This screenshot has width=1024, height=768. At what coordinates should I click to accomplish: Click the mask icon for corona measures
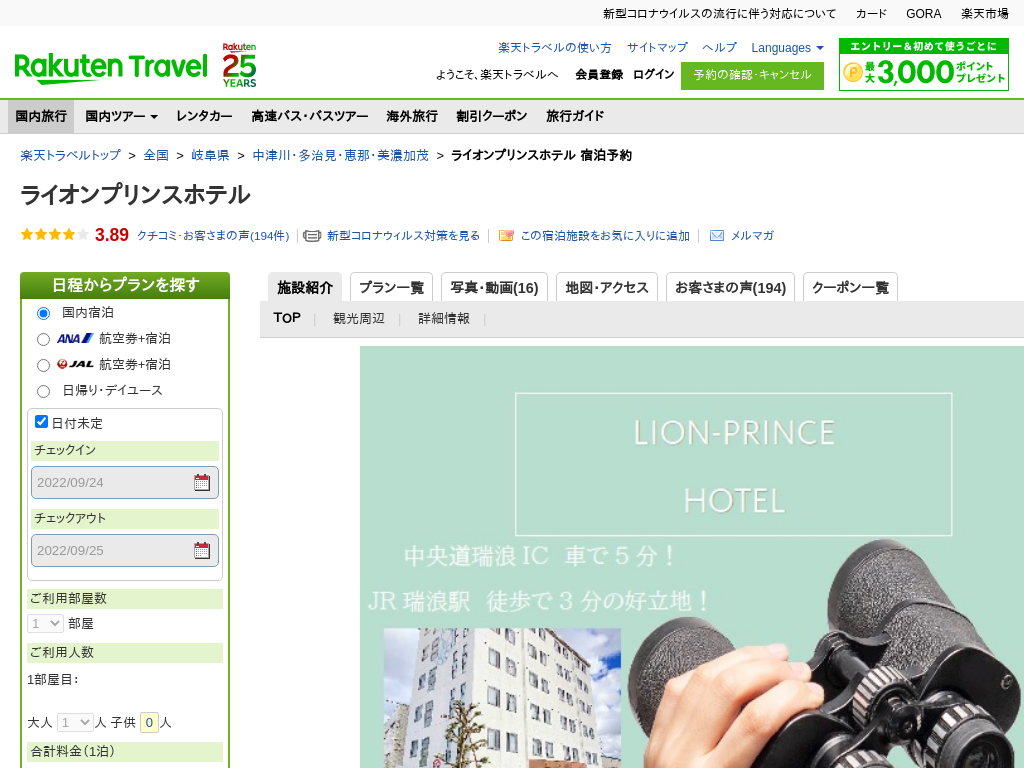click(x=312, y=236)
